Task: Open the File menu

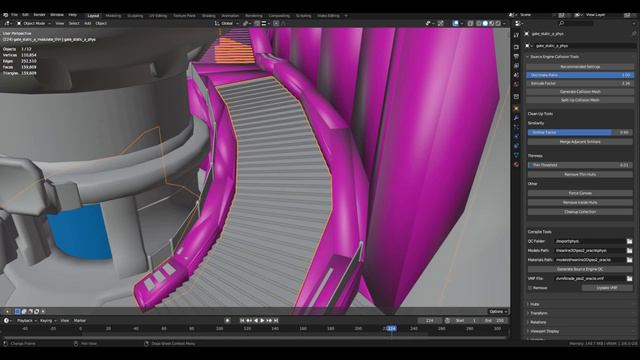Action: pyautogui.click(x=14, y=15)
